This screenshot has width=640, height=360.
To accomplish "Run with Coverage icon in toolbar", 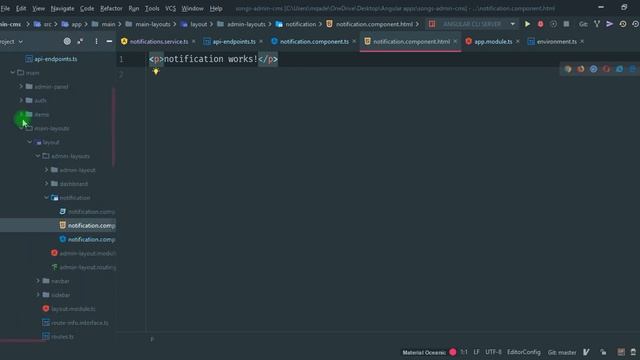I will point(553,24).
